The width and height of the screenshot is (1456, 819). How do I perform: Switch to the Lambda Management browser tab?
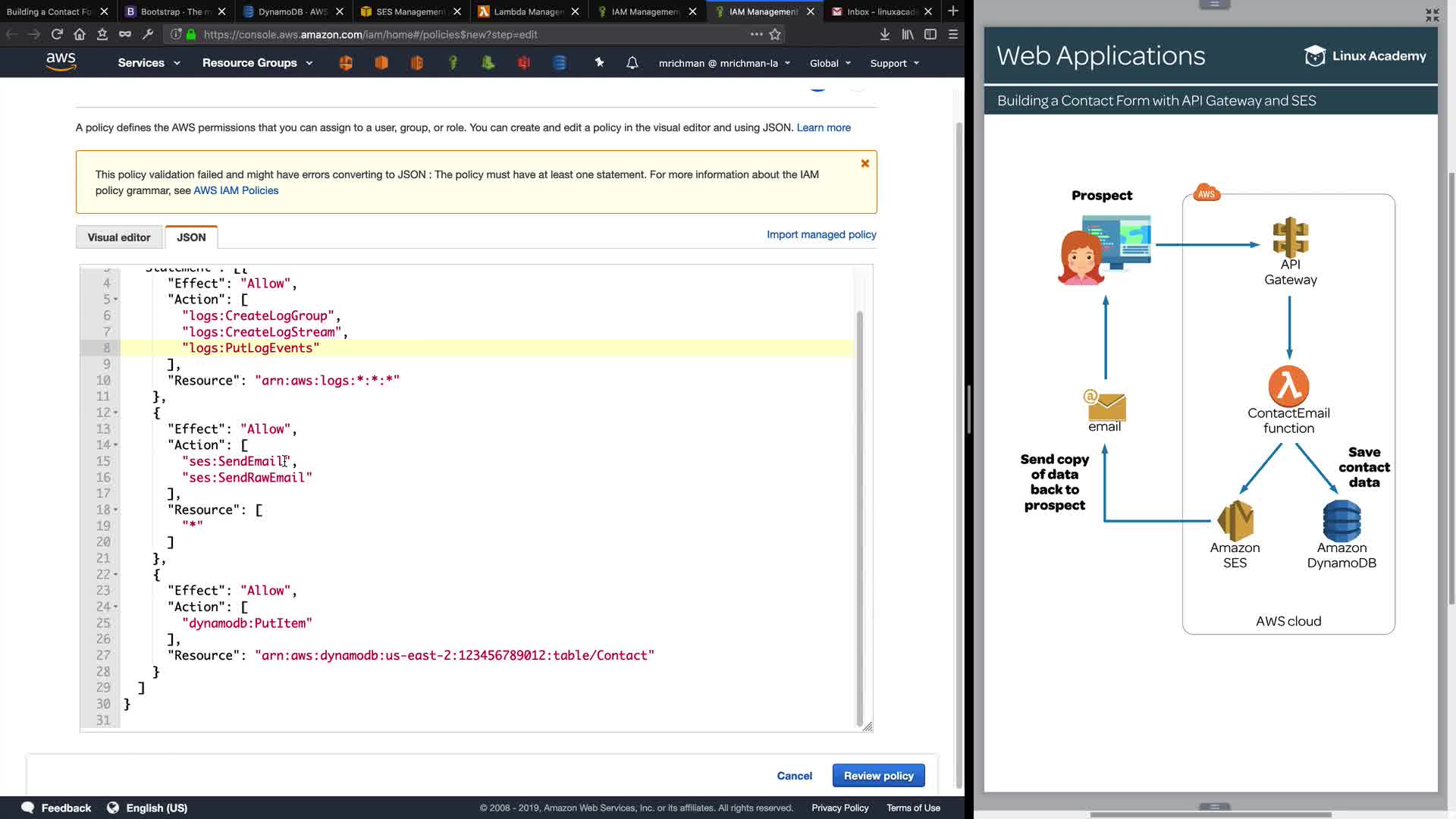(x=528, y=11)
